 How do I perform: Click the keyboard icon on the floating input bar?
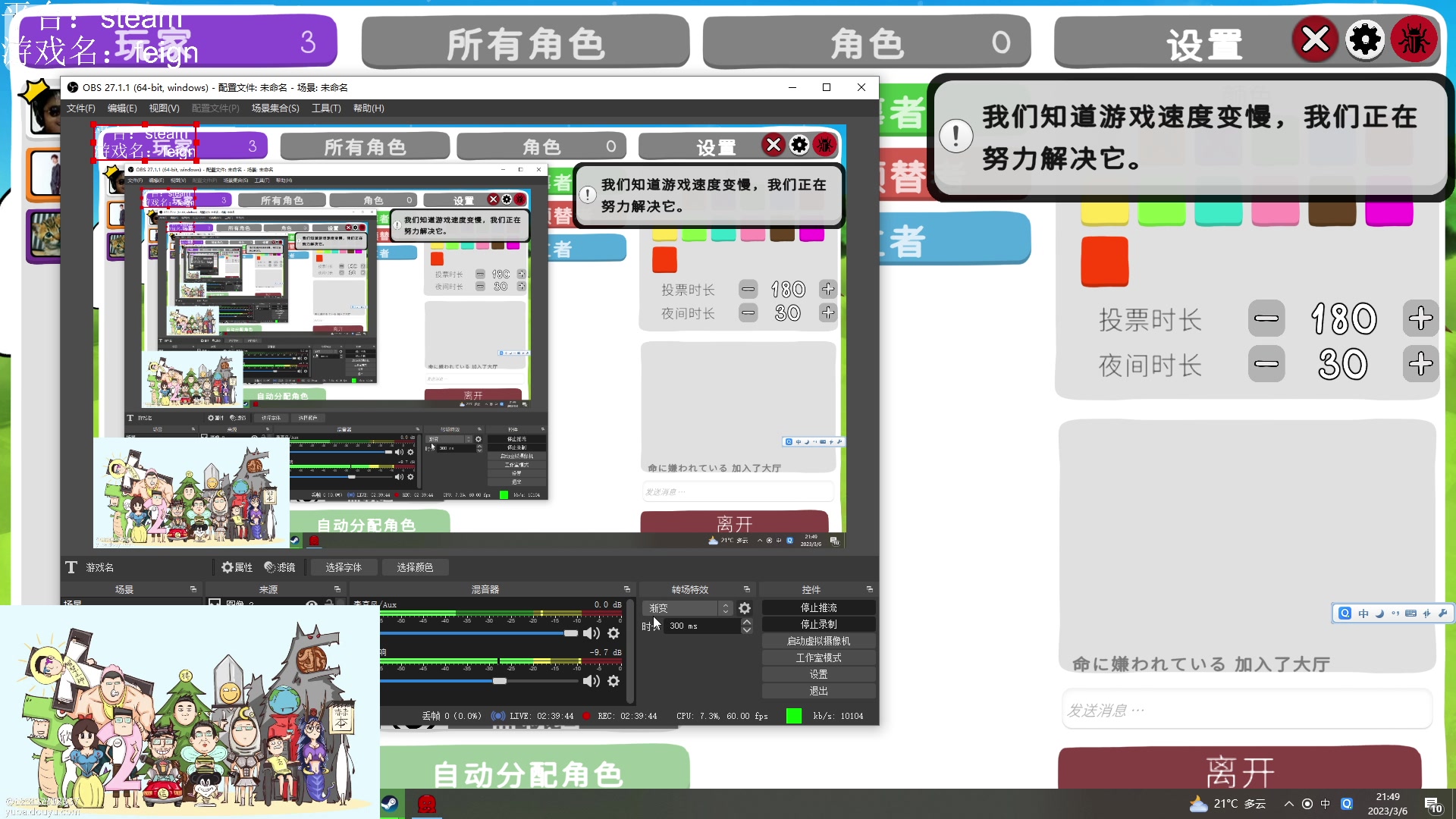pos(1410,613)
